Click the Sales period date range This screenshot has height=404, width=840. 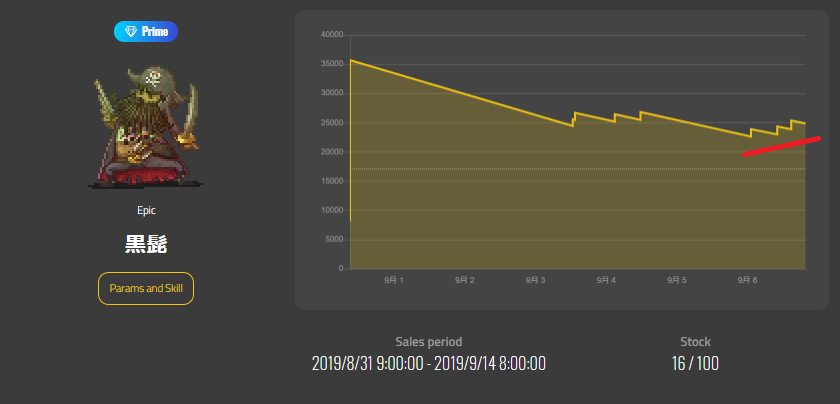(429, 363)
